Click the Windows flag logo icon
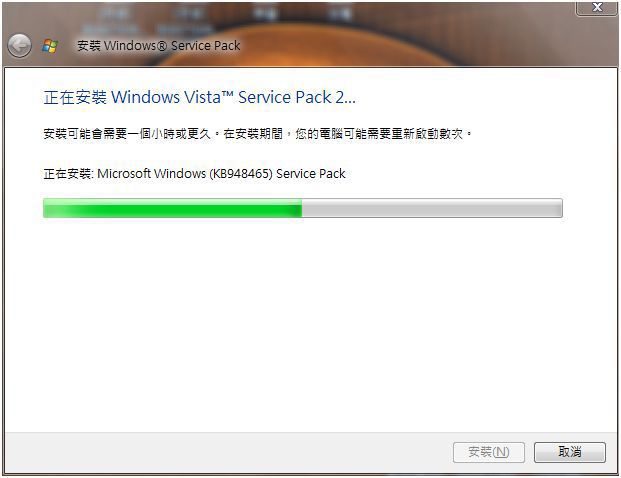 click(x=50, y=46)
